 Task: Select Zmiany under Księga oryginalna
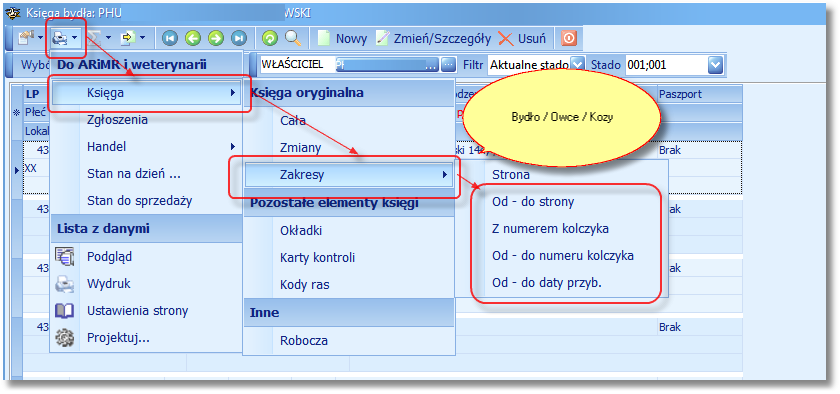click(349, 147)
